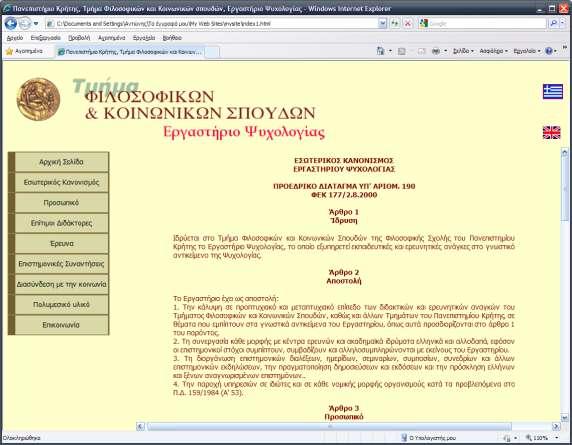This screenshot has height=445, width=572.
Task: Click inside the Google search box
Action: coord(487,24)
